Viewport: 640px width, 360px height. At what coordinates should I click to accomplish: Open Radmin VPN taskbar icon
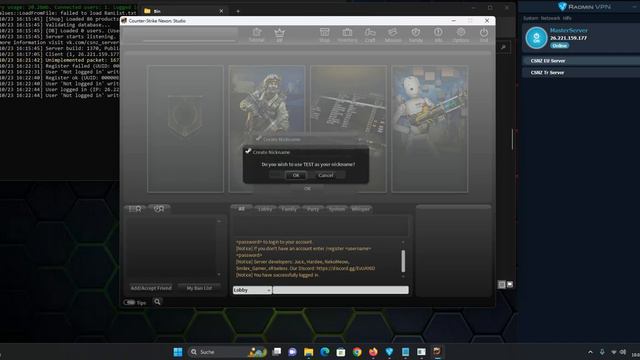[x=389, y=352]
